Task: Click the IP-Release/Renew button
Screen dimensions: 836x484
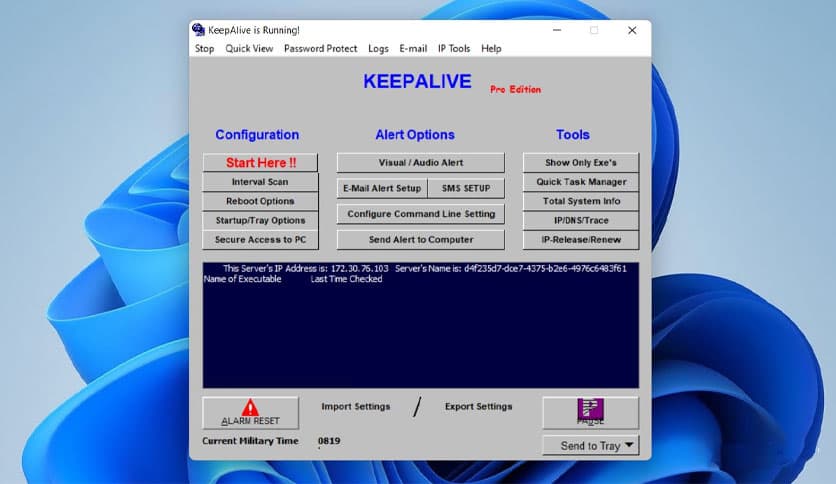Action: click(x=581, y=239)
